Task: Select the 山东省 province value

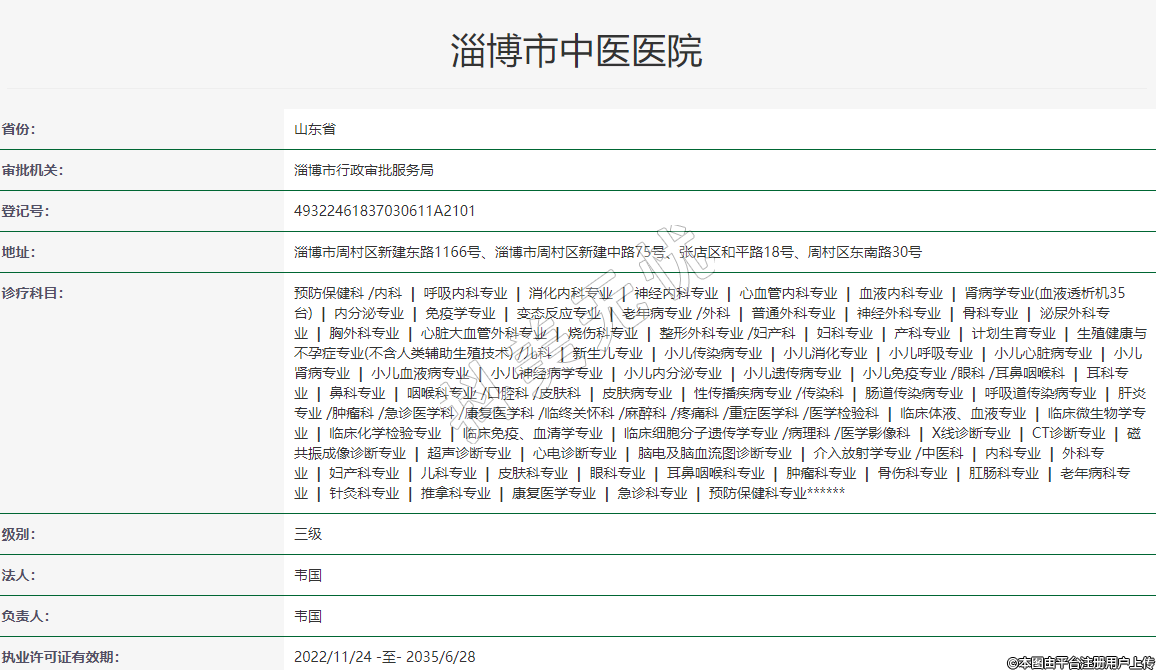Action: 314,129
